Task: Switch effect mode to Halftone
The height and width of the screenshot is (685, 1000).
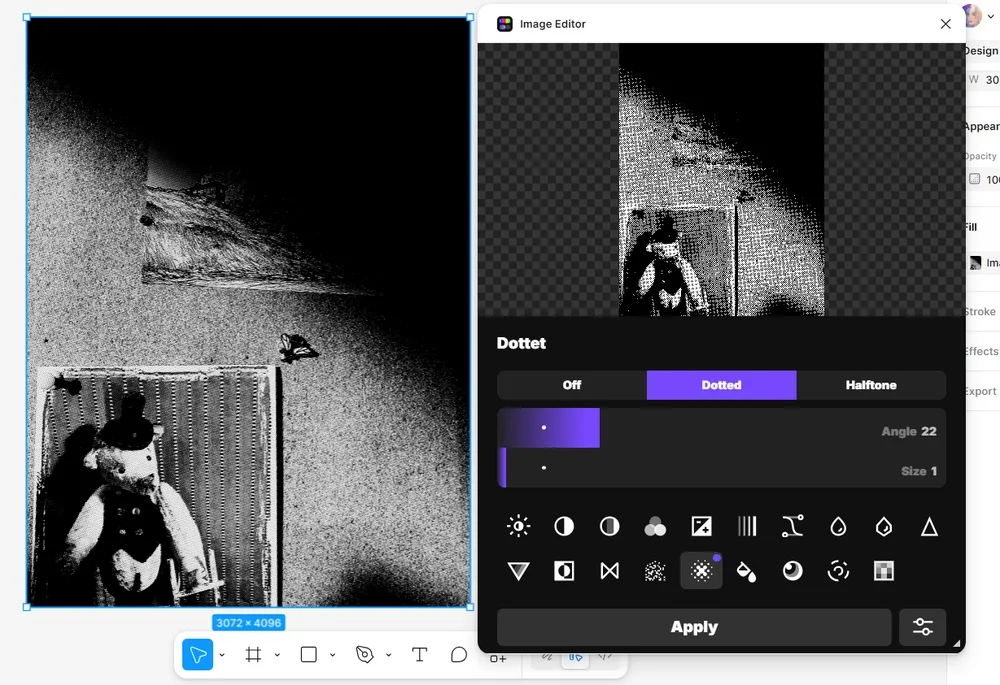Action: [870, 385]
